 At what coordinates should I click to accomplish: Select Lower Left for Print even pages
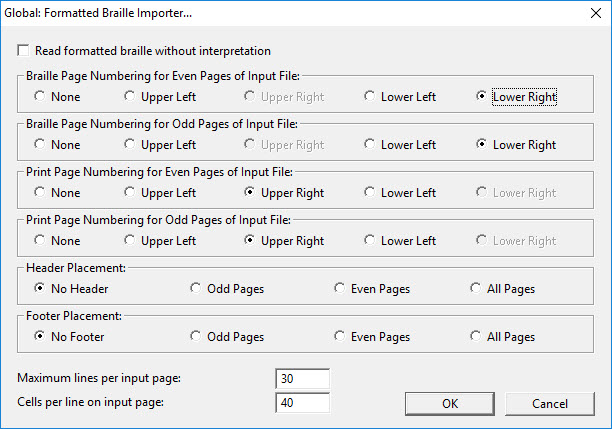click(370, 193)
